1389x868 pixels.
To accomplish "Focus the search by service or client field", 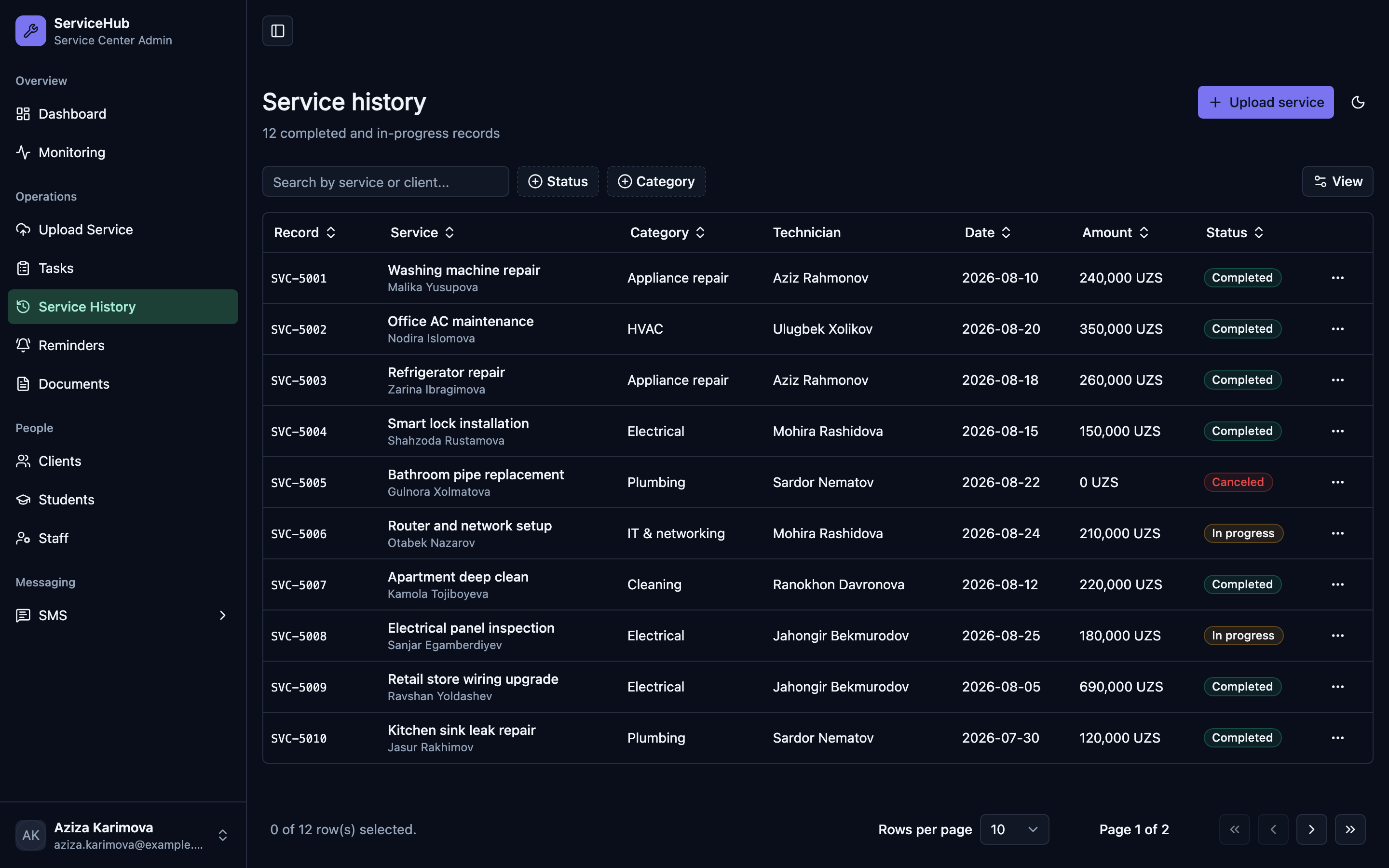I will (x=386, y=181).
